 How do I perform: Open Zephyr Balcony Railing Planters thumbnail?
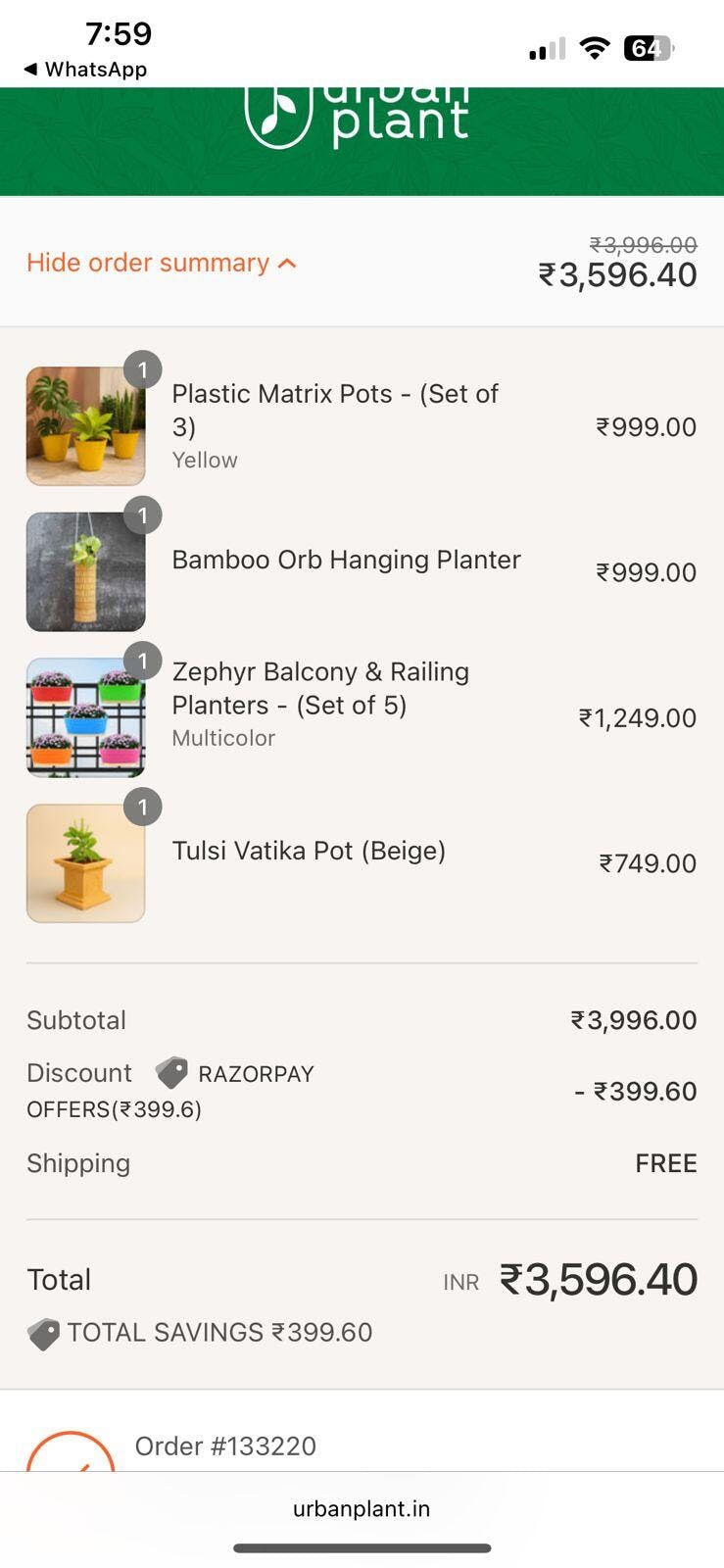[86, 717]
